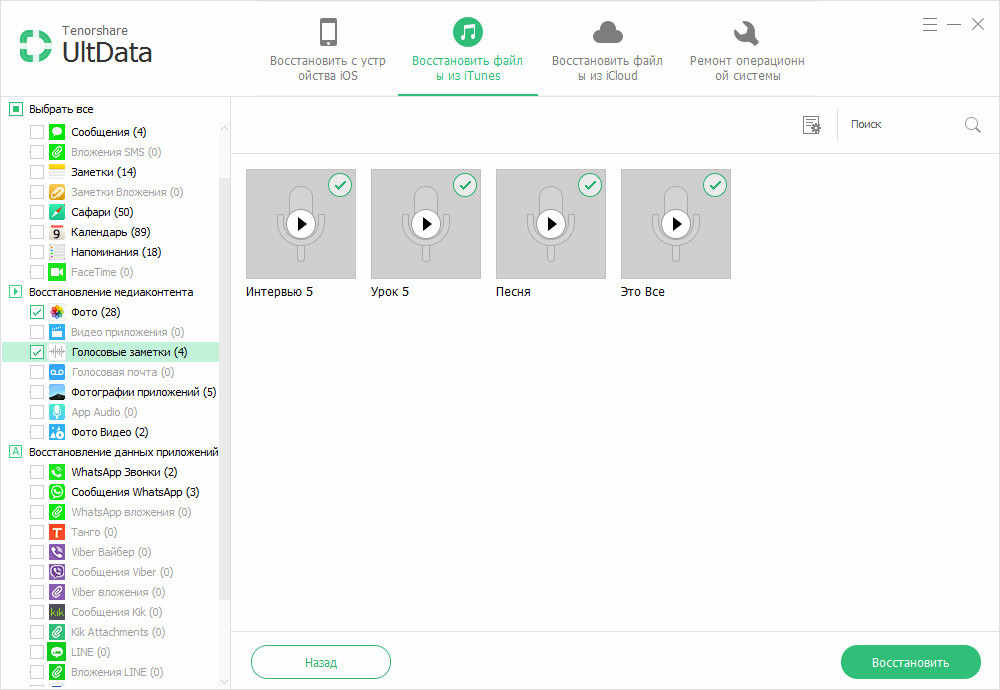Click the Tenorshare UltData logo
The width and height of the screenshot is (1000, 690).
click(x=85, y=45)
